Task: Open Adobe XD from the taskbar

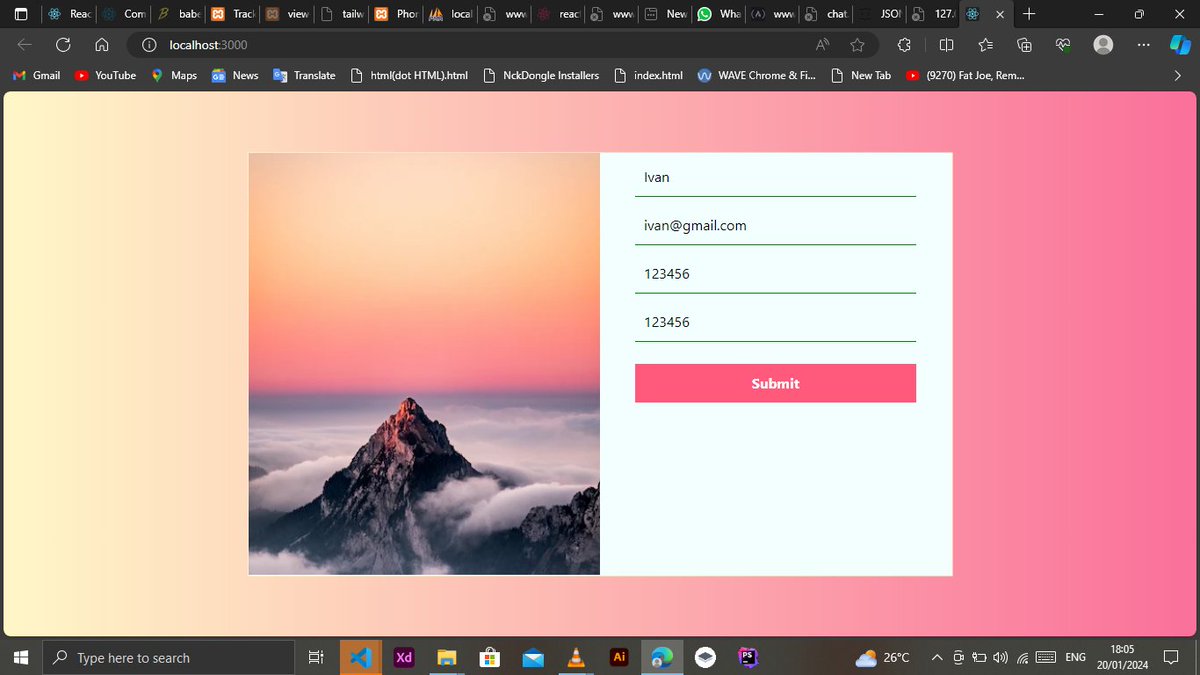Action: (x=404, y=657)
